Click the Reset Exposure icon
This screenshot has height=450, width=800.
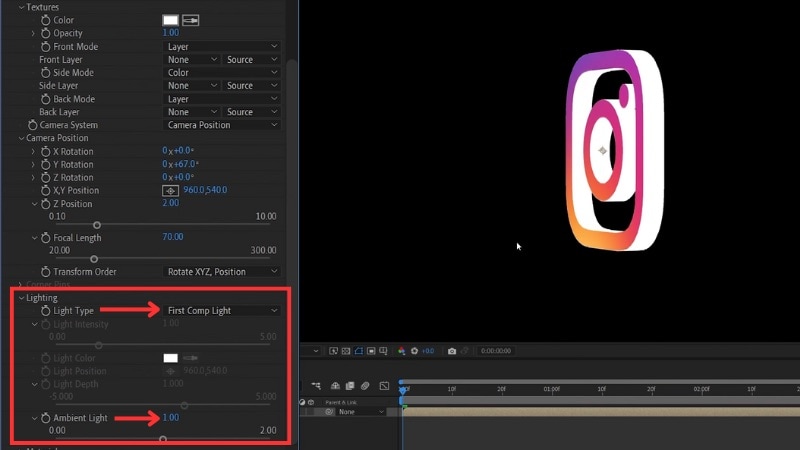click(414, 351)
